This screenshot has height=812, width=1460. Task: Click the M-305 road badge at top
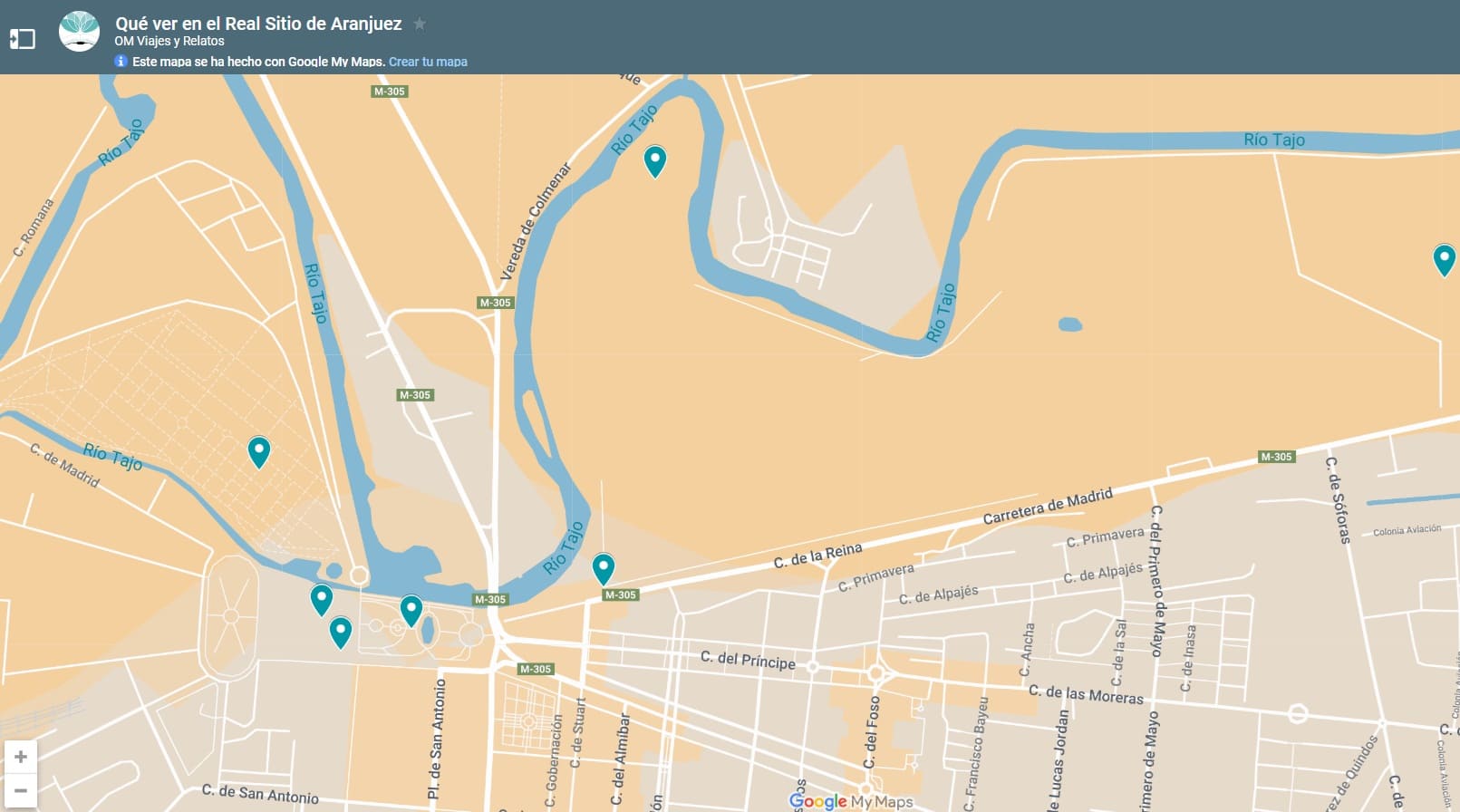pos(390,92)
